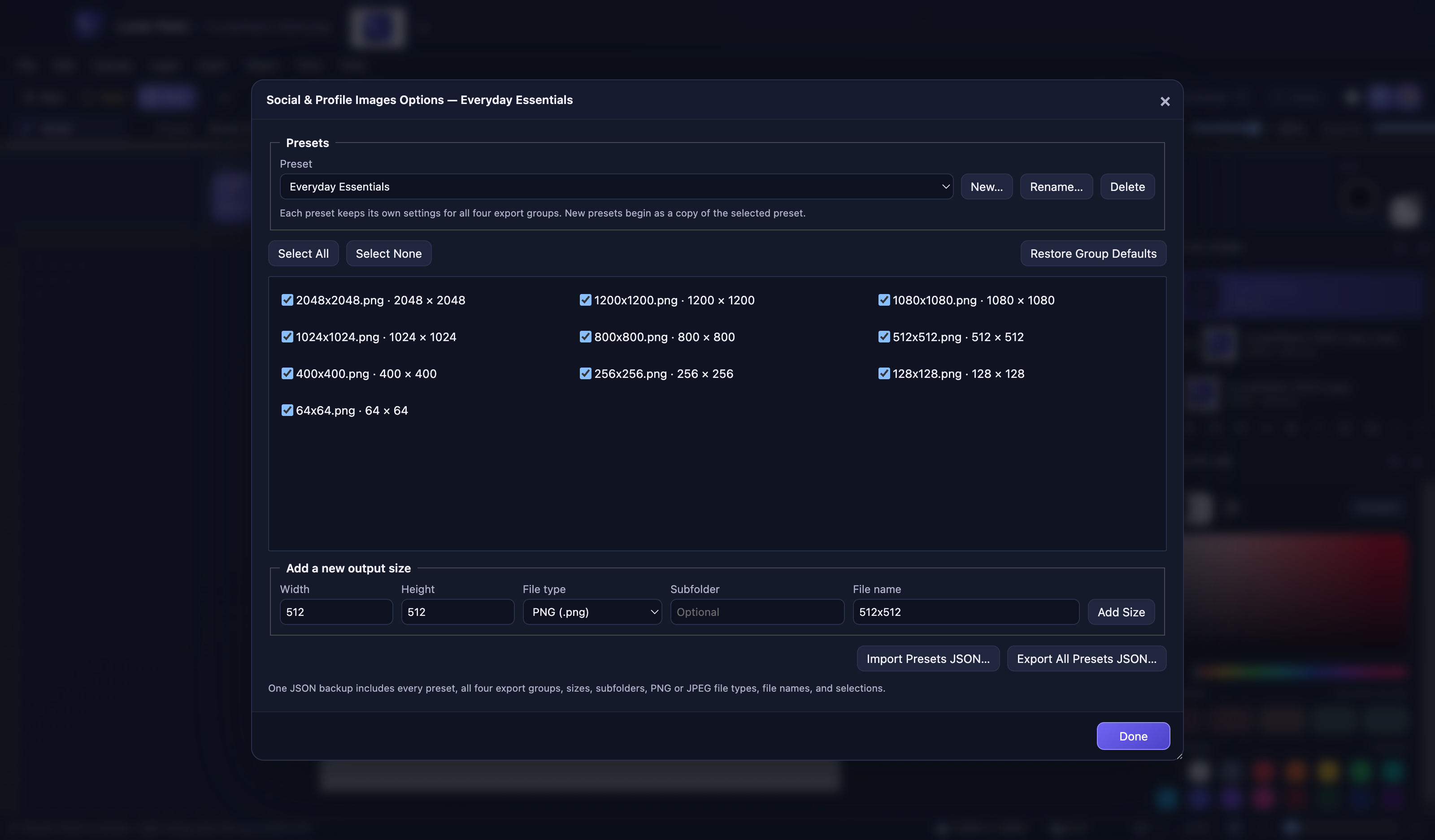Disable the 512x512.png output
Viewport: 1435px width, 840px height.
(x=884, y=337)
